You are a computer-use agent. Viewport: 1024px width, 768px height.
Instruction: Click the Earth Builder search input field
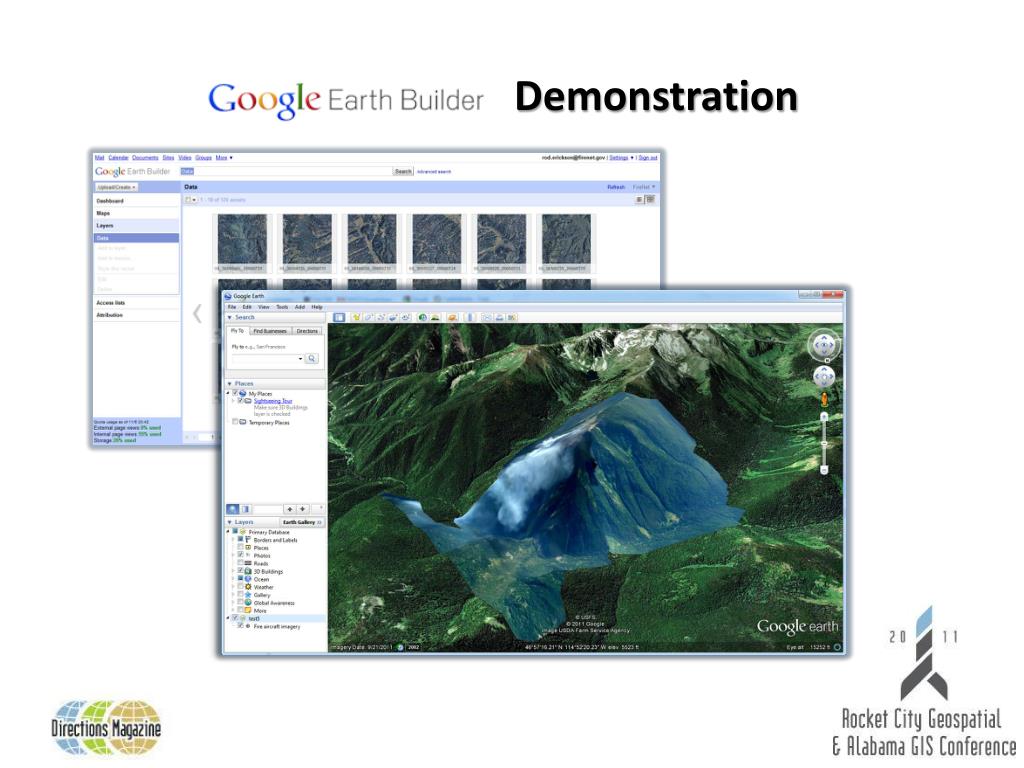(286, 171)
